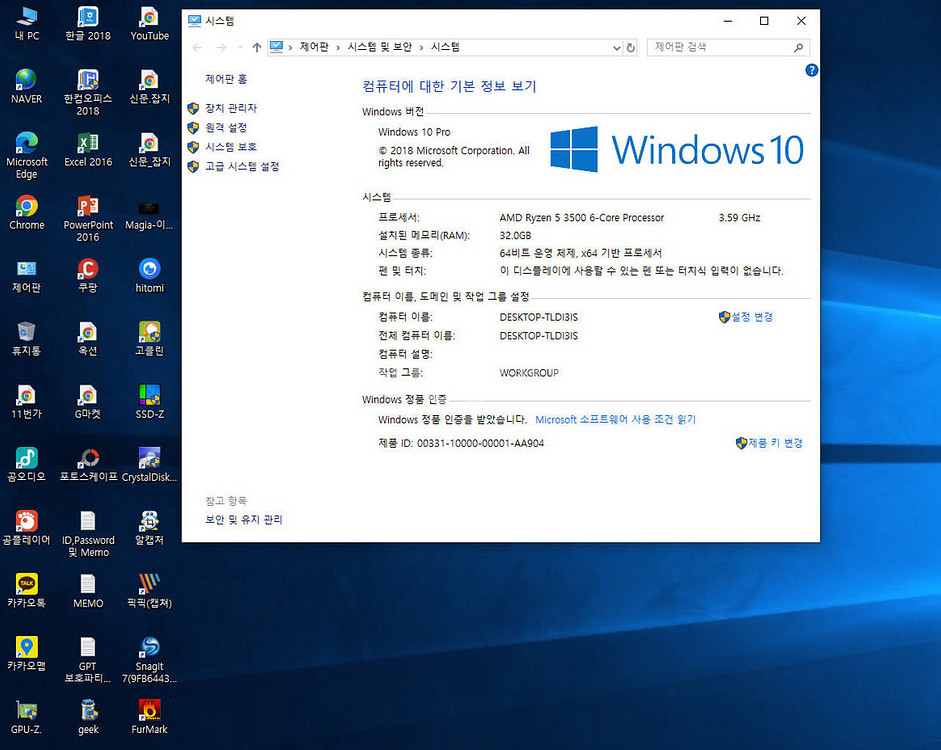Select the 제어판 desktop icon
941x750 pixels.
(x=26, y=276)
